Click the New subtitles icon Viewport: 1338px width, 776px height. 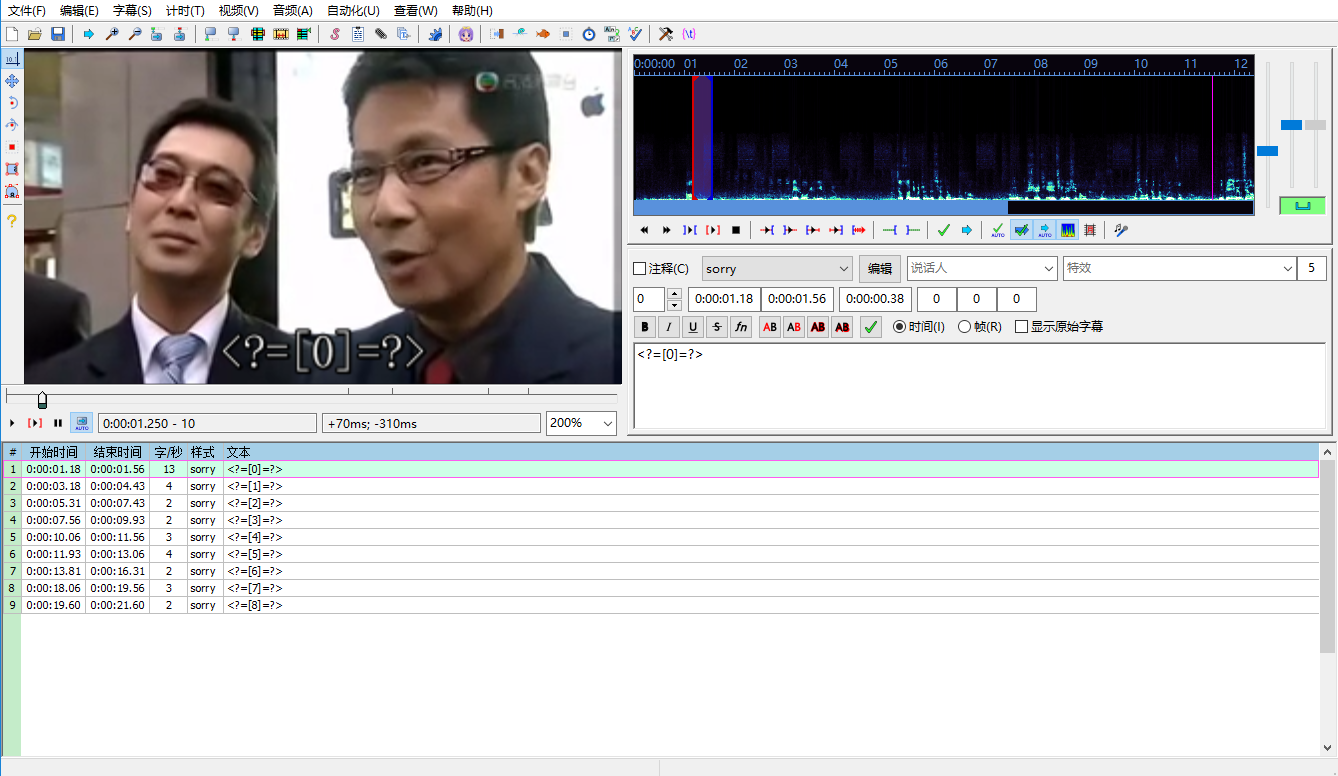pyautogui.click(x=12, y=34)
